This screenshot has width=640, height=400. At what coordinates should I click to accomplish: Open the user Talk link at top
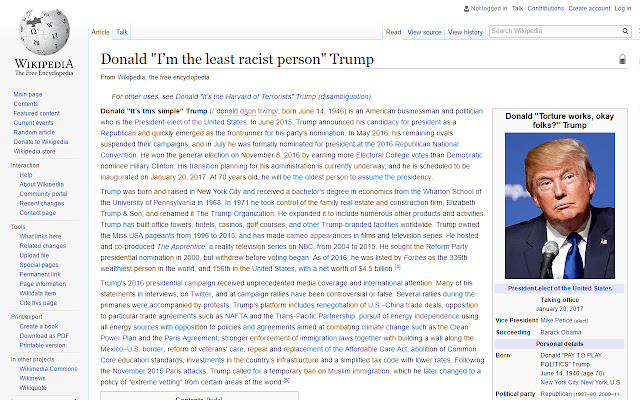tap(517, 9)
